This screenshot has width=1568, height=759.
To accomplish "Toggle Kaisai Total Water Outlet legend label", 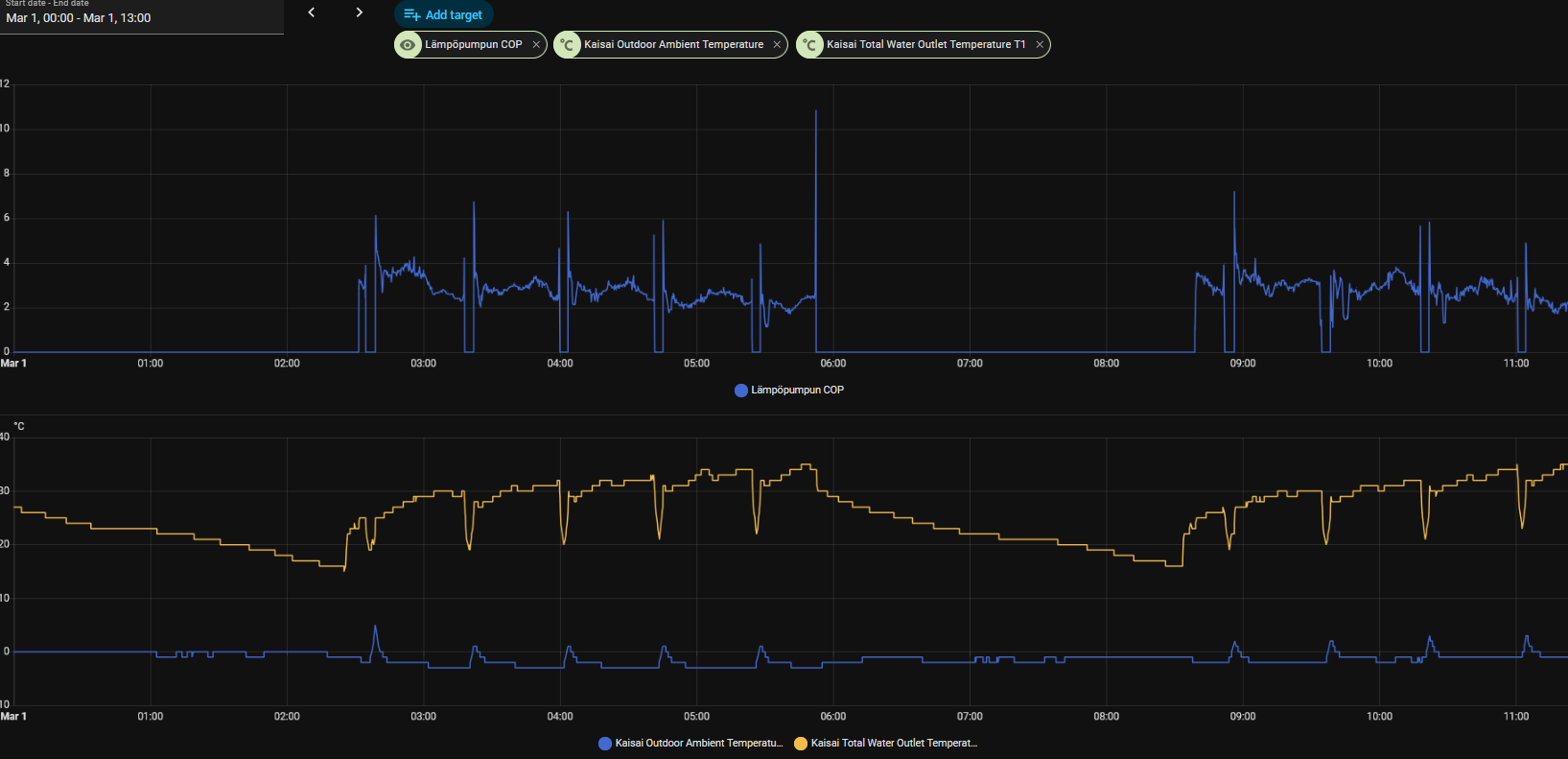I will (x=894, y=744).
